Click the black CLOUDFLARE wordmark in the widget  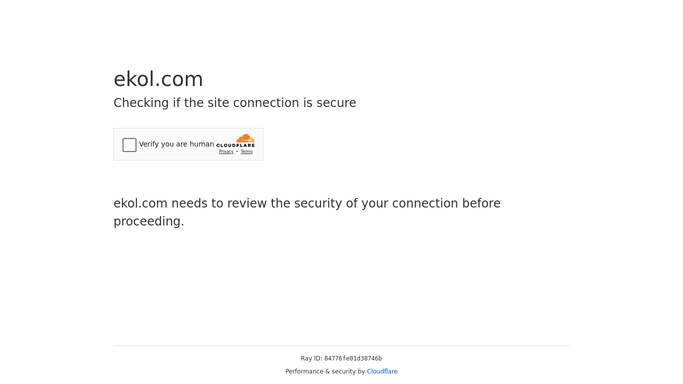pos(236,145)
